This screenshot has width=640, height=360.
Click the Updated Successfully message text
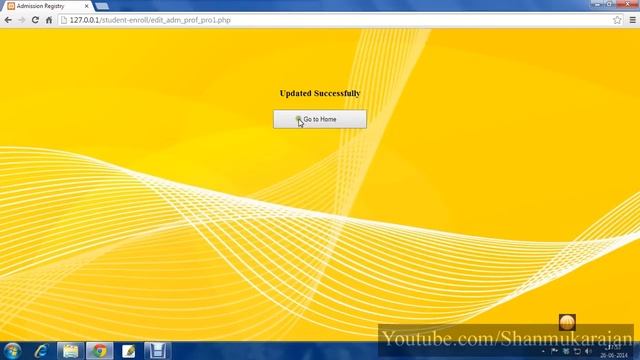click(x=320, y=93)
